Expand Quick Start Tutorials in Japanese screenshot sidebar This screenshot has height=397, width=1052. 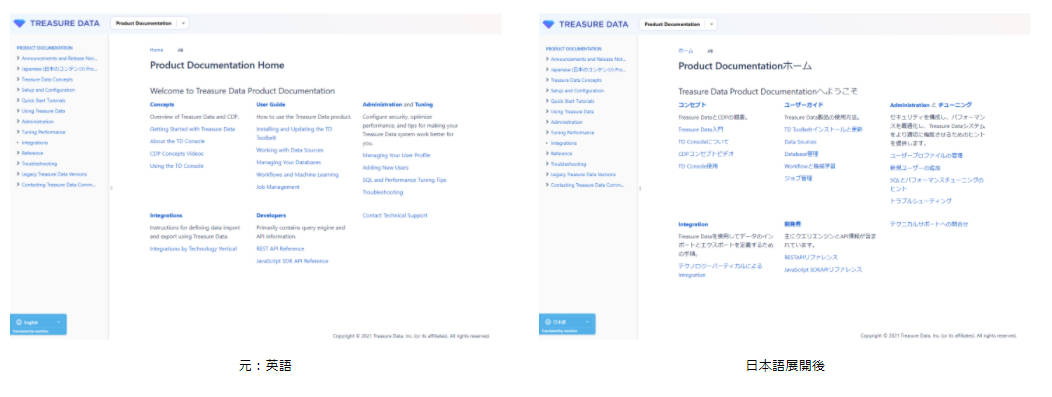(570, 101)
